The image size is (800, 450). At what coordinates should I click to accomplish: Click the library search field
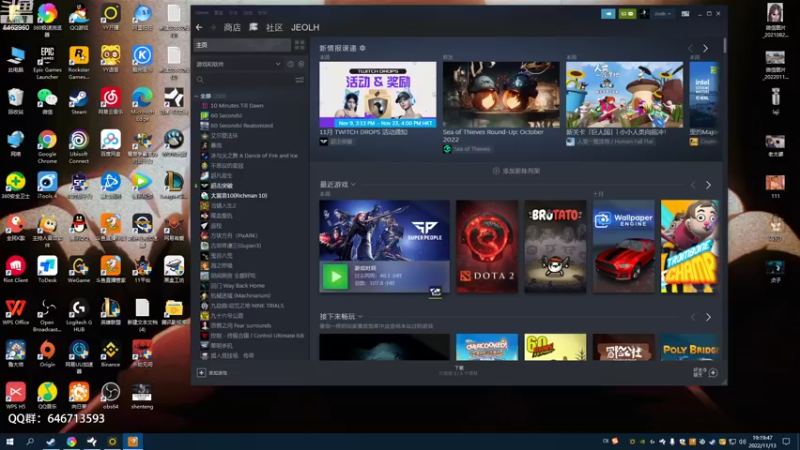click(x=243, y=80)
